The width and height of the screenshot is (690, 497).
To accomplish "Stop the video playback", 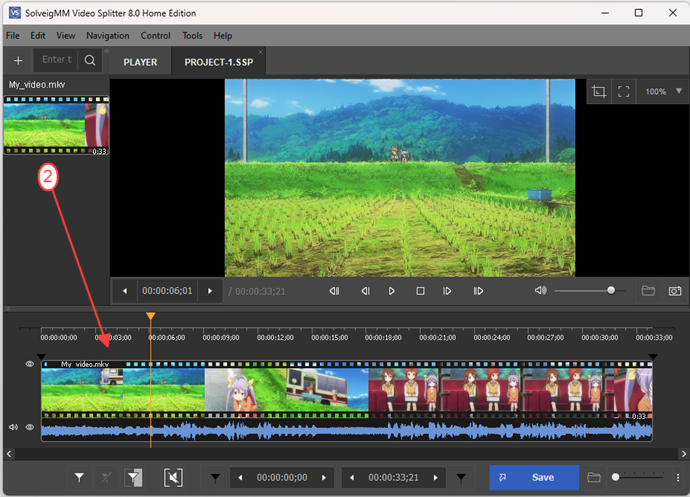I will (420, 291).
